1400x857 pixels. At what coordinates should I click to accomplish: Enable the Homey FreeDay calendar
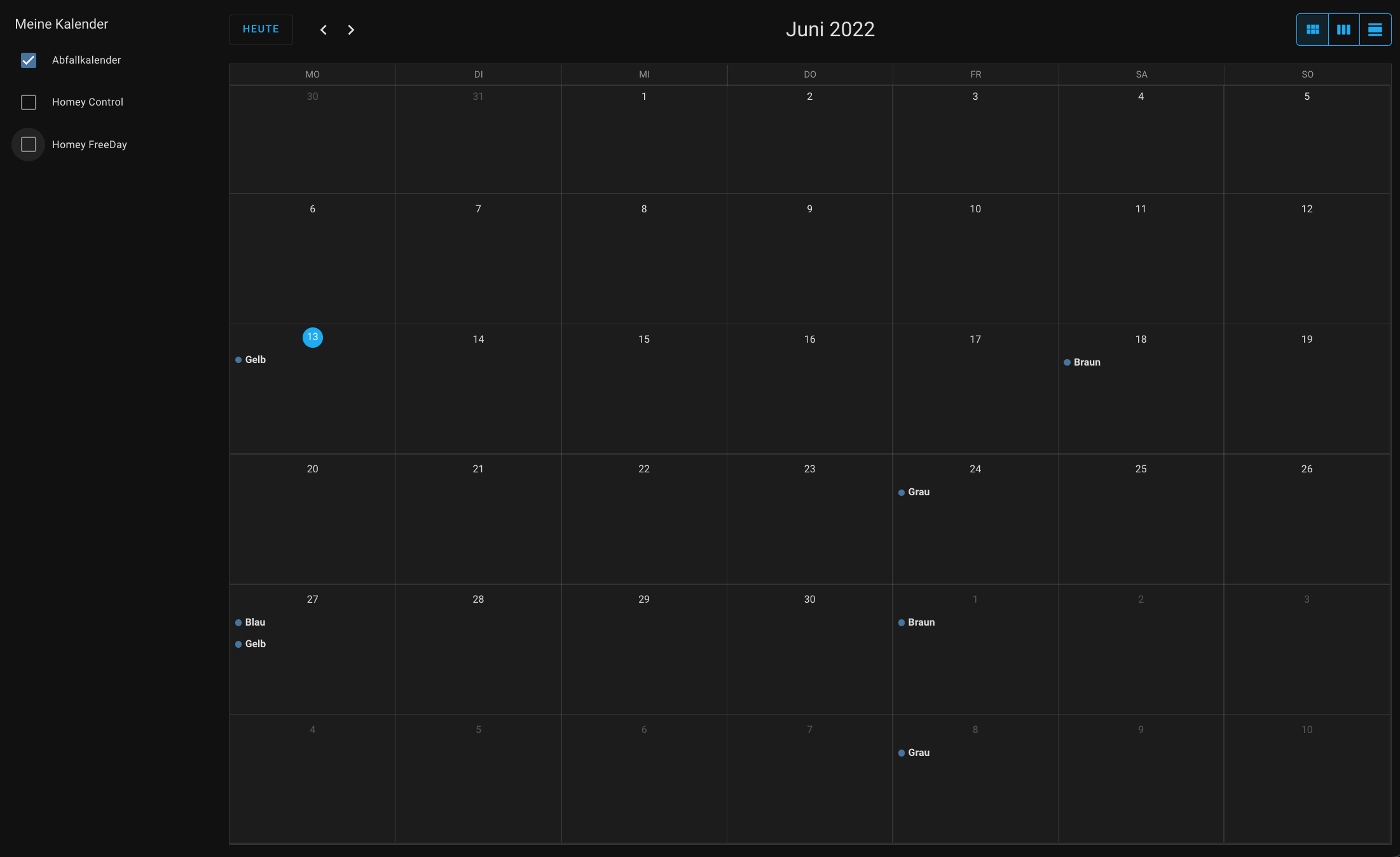pyautogui.click(x=29, y=145)
